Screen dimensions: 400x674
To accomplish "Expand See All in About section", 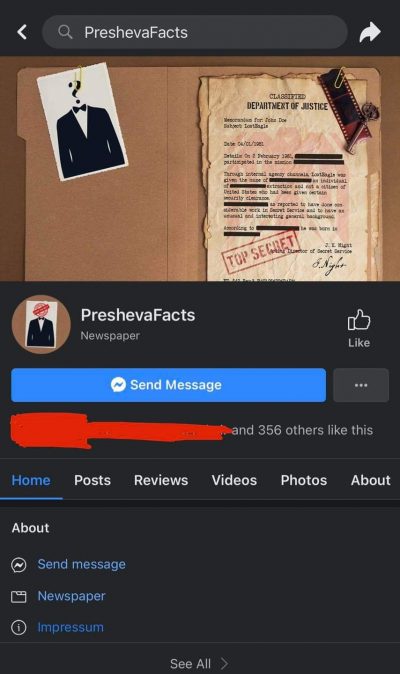I will click(200, 664).
